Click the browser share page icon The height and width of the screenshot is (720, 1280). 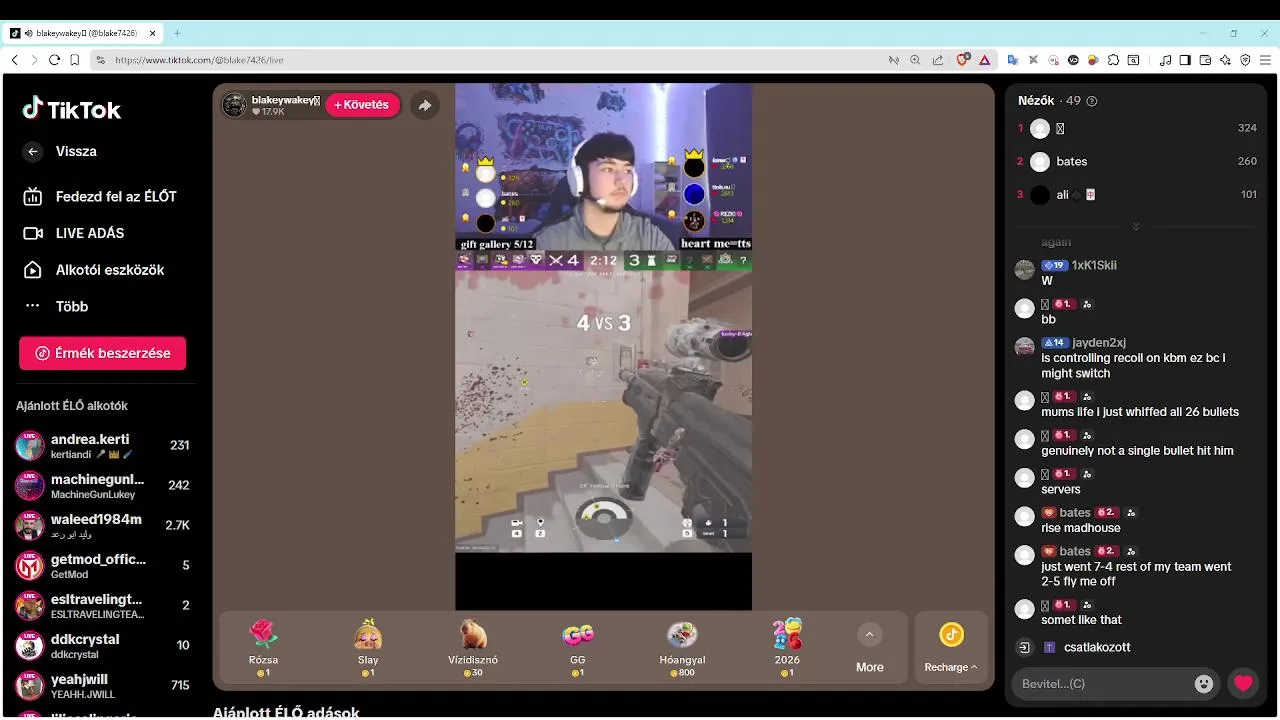pyautogui.click(x=937, y=60)
